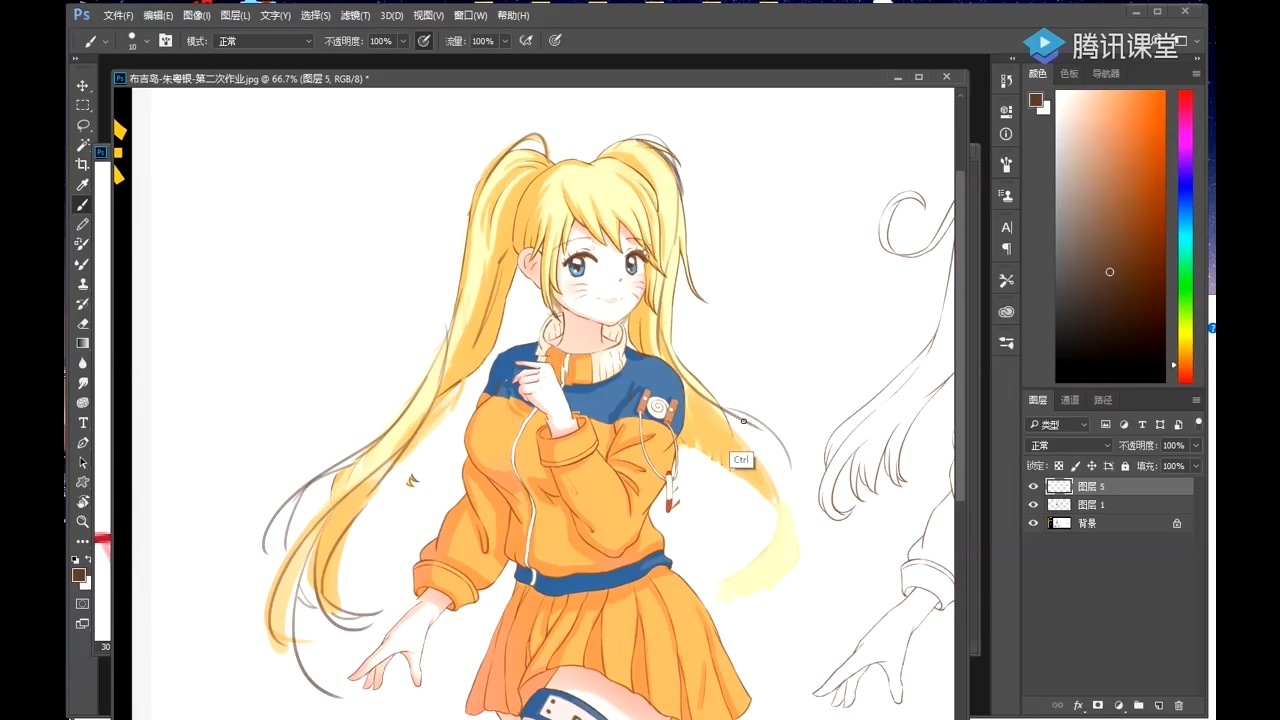Toggle pressure for opacity icon
Image resolution: width=1280 pixels, height=720 pixels.
[424, 41]
